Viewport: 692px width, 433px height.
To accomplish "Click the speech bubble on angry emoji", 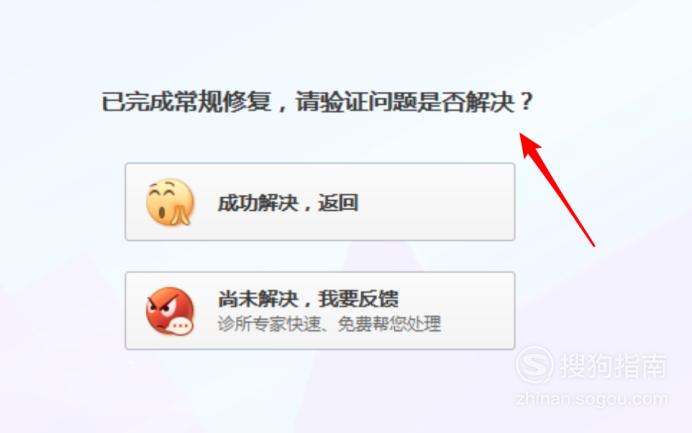I will [181, 326].
